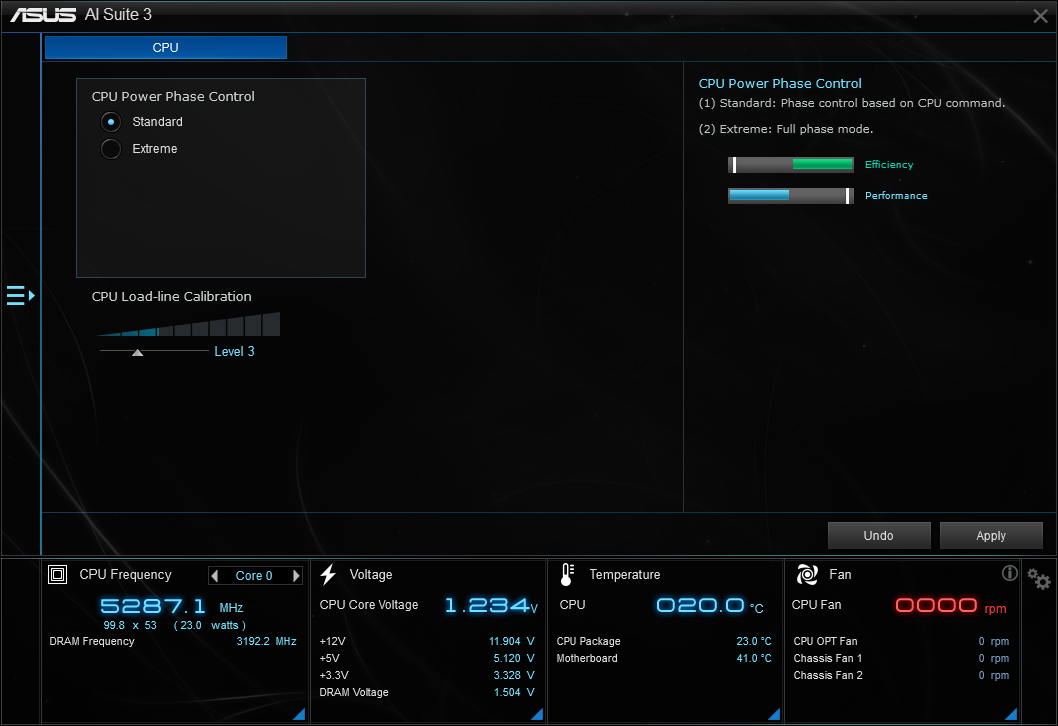Click the 99.8 x 53 multiplier text
This screenshot has height=726, width=1058.
pyautogui.click(x=130, y=625)
